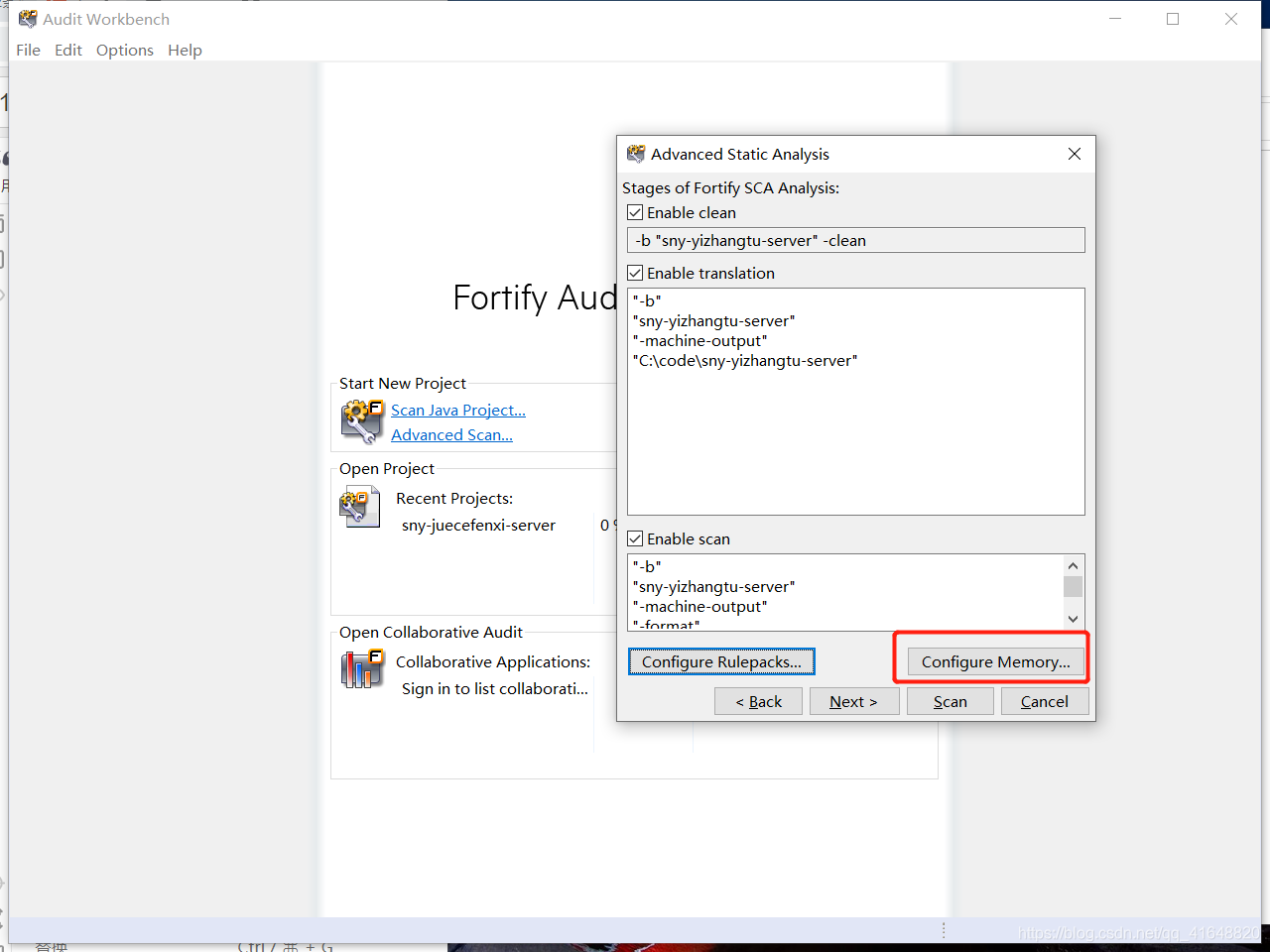Click the Advanced Scan link
This screenshot has width=1270, height=952.
point(451,434)
